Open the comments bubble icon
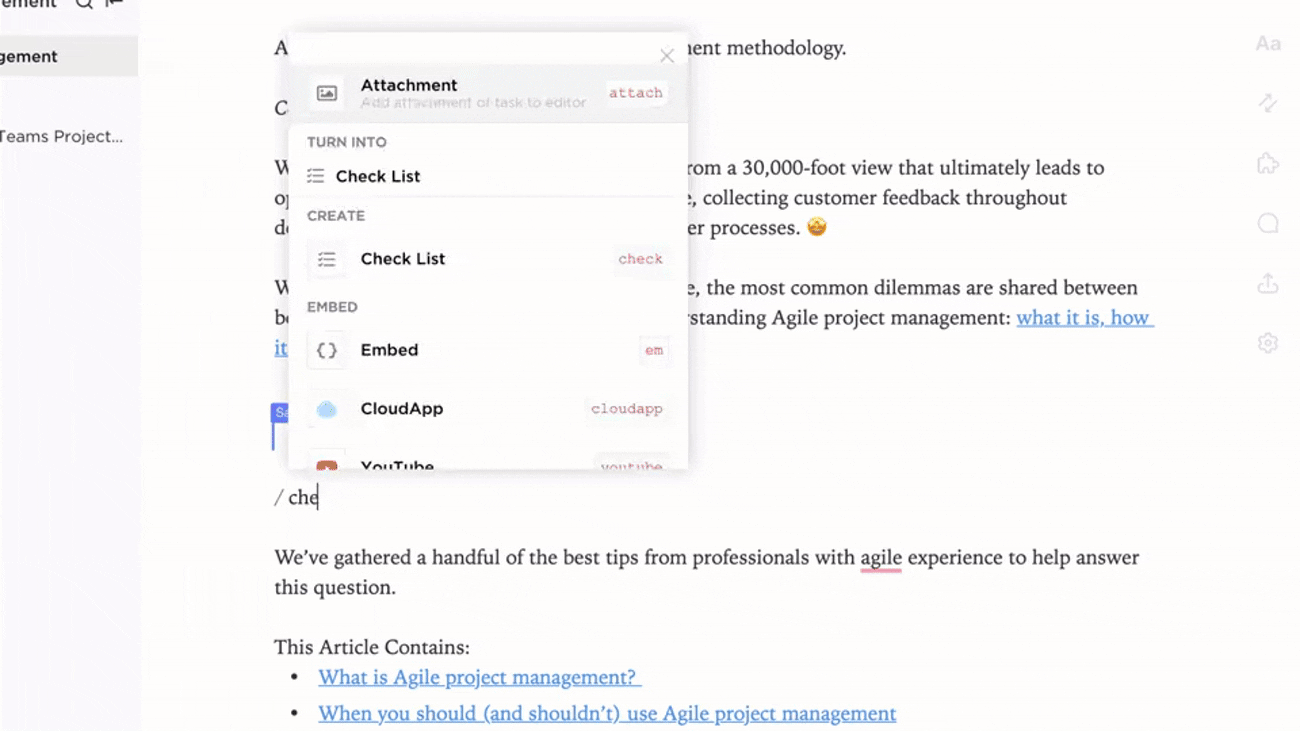Screen dimensions: 1300x731 pyautogui.click(x=1267, y=222)
